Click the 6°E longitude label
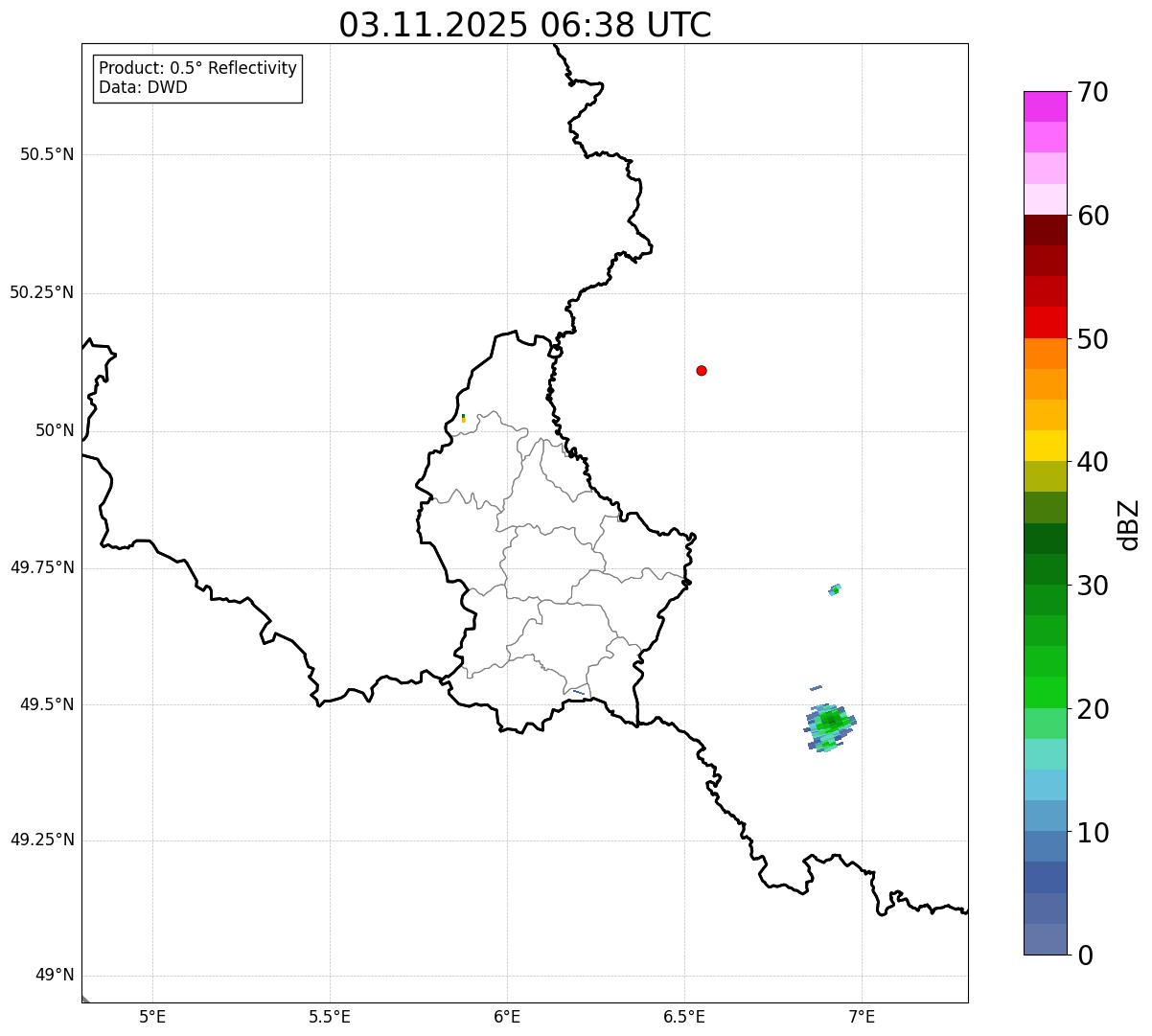 tap(507, 1017)
